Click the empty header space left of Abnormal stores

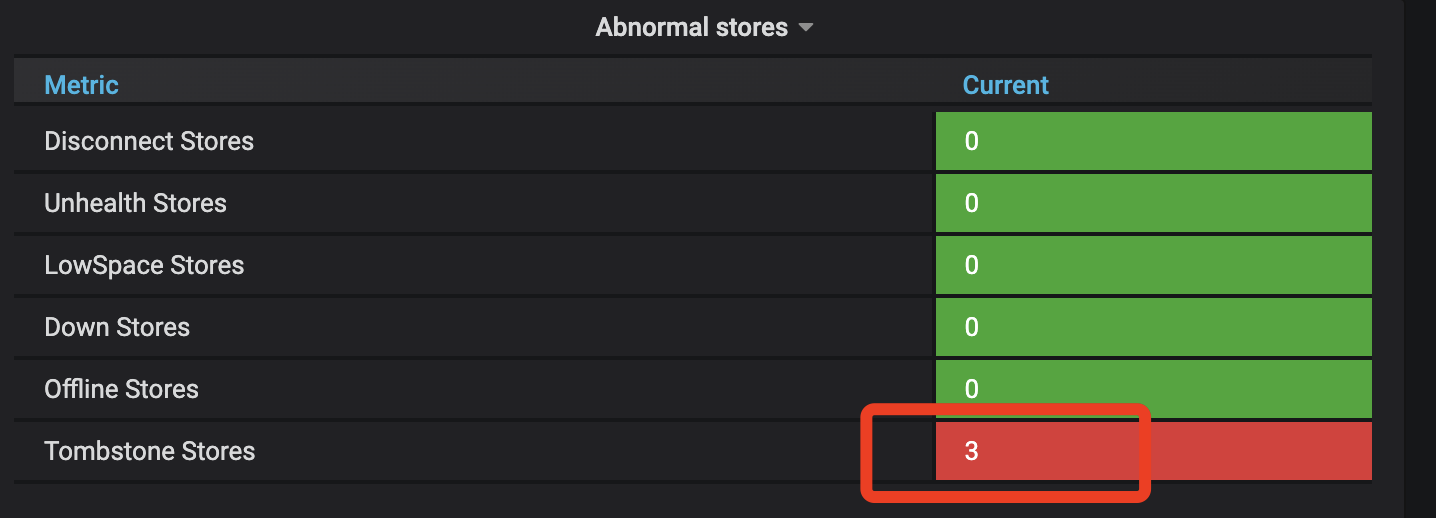pos(300,27)
